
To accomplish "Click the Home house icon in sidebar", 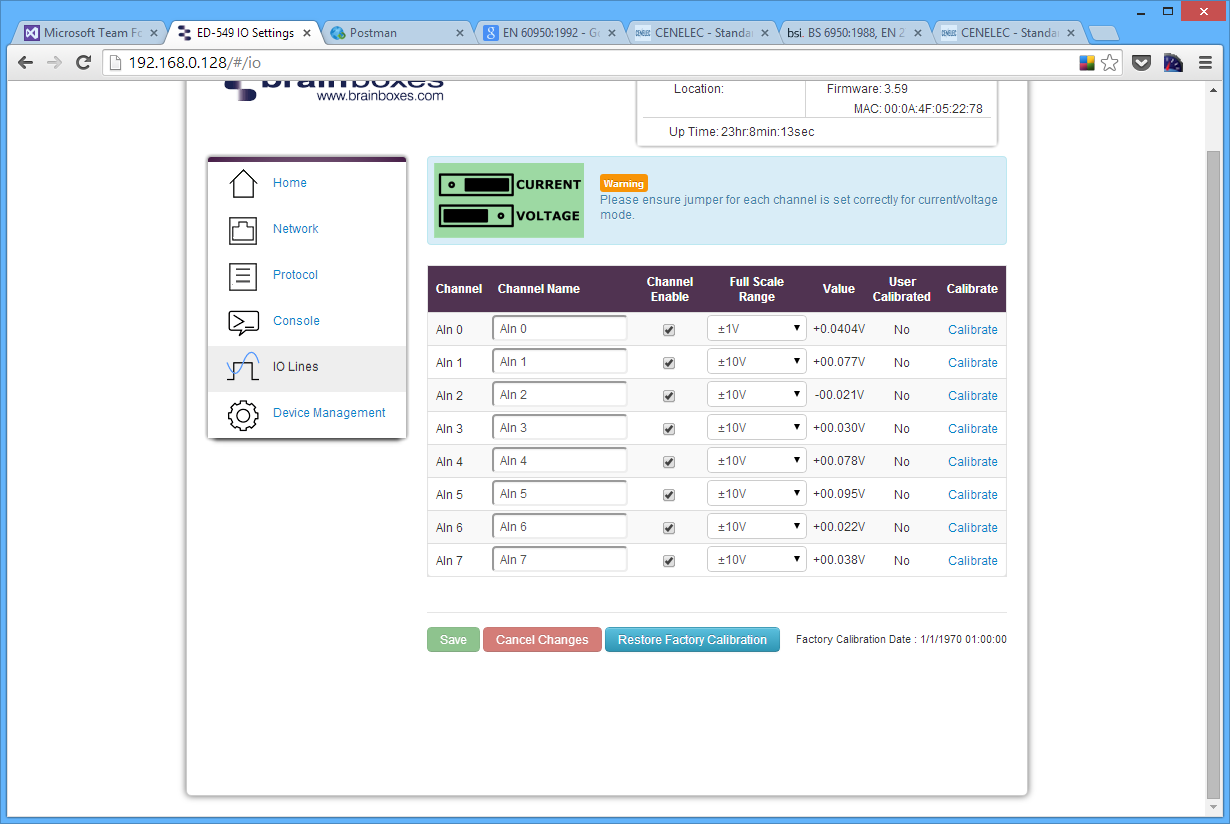I will pyautogui.click(x=243, y=184).
